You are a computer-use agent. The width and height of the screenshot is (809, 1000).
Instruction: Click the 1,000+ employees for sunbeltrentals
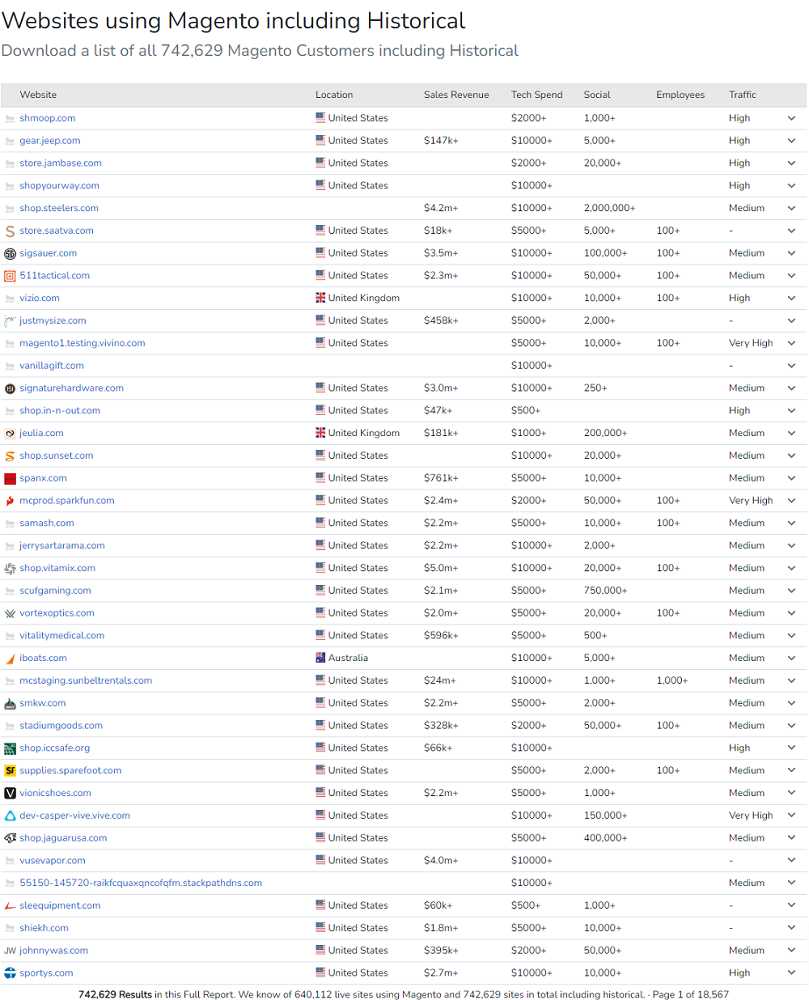pyautogui.click(x=672, y=680)
